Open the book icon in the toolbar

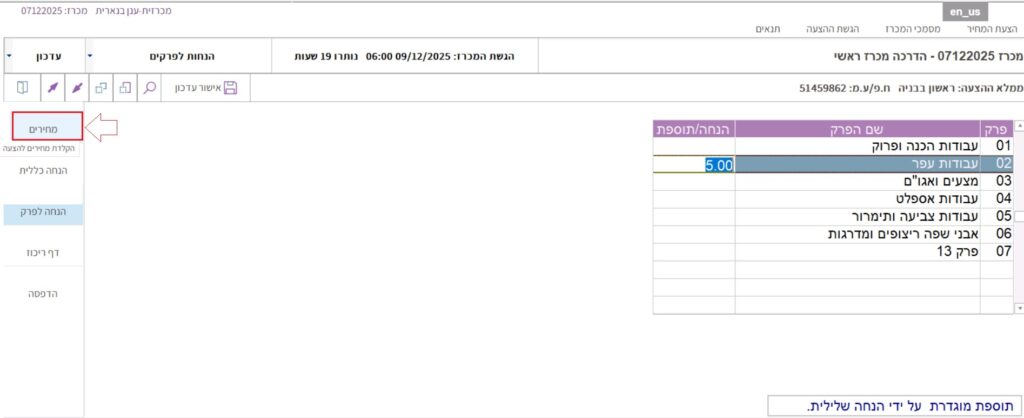pos(22,88)
